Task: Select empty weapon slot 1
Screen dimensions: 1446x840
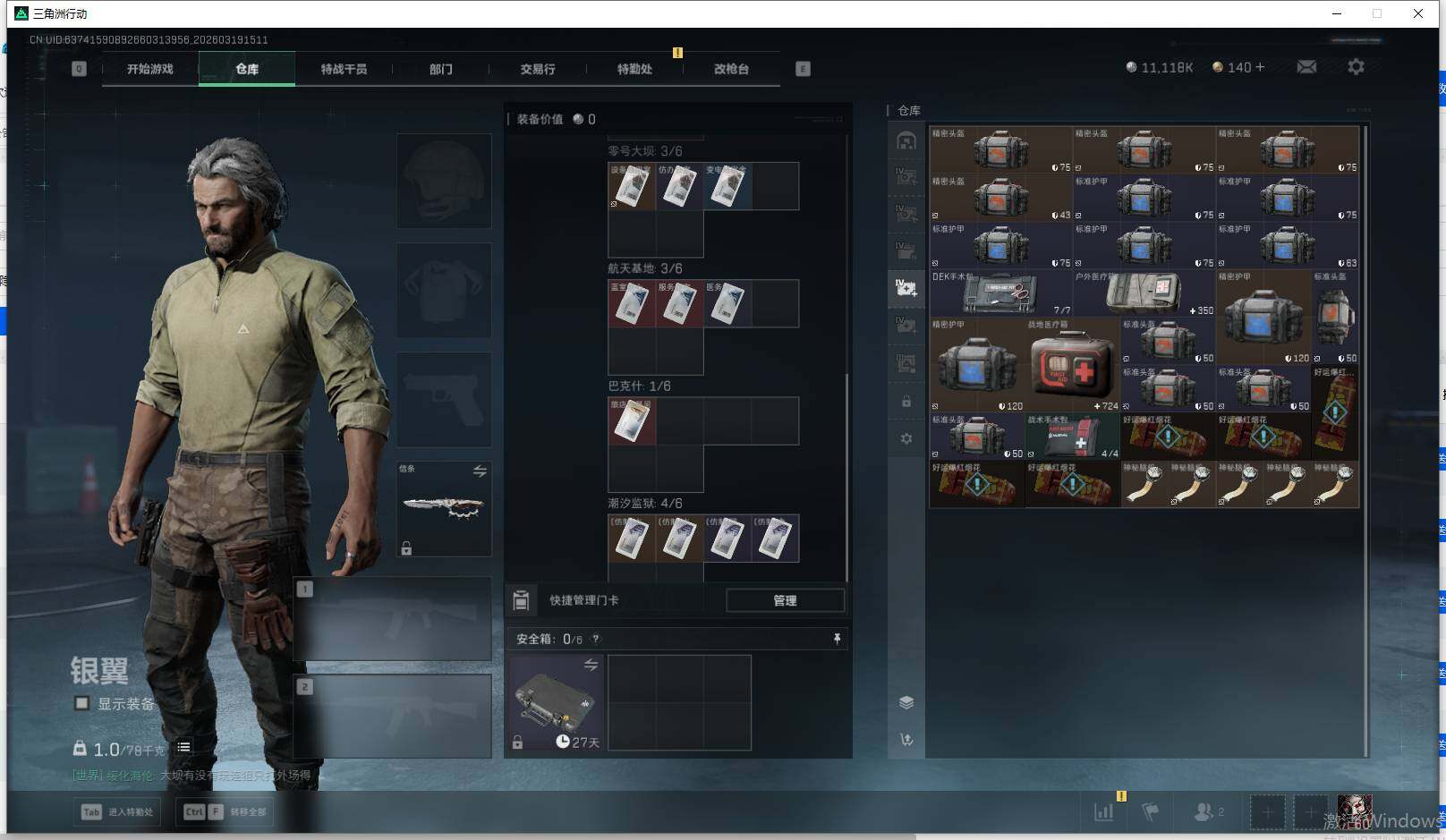Action: click(393, 619)
